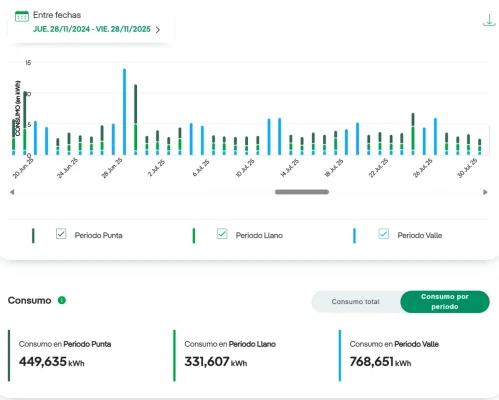
Task: Click the 449,635 kWh Punta value
Action: tap(52, 362)
